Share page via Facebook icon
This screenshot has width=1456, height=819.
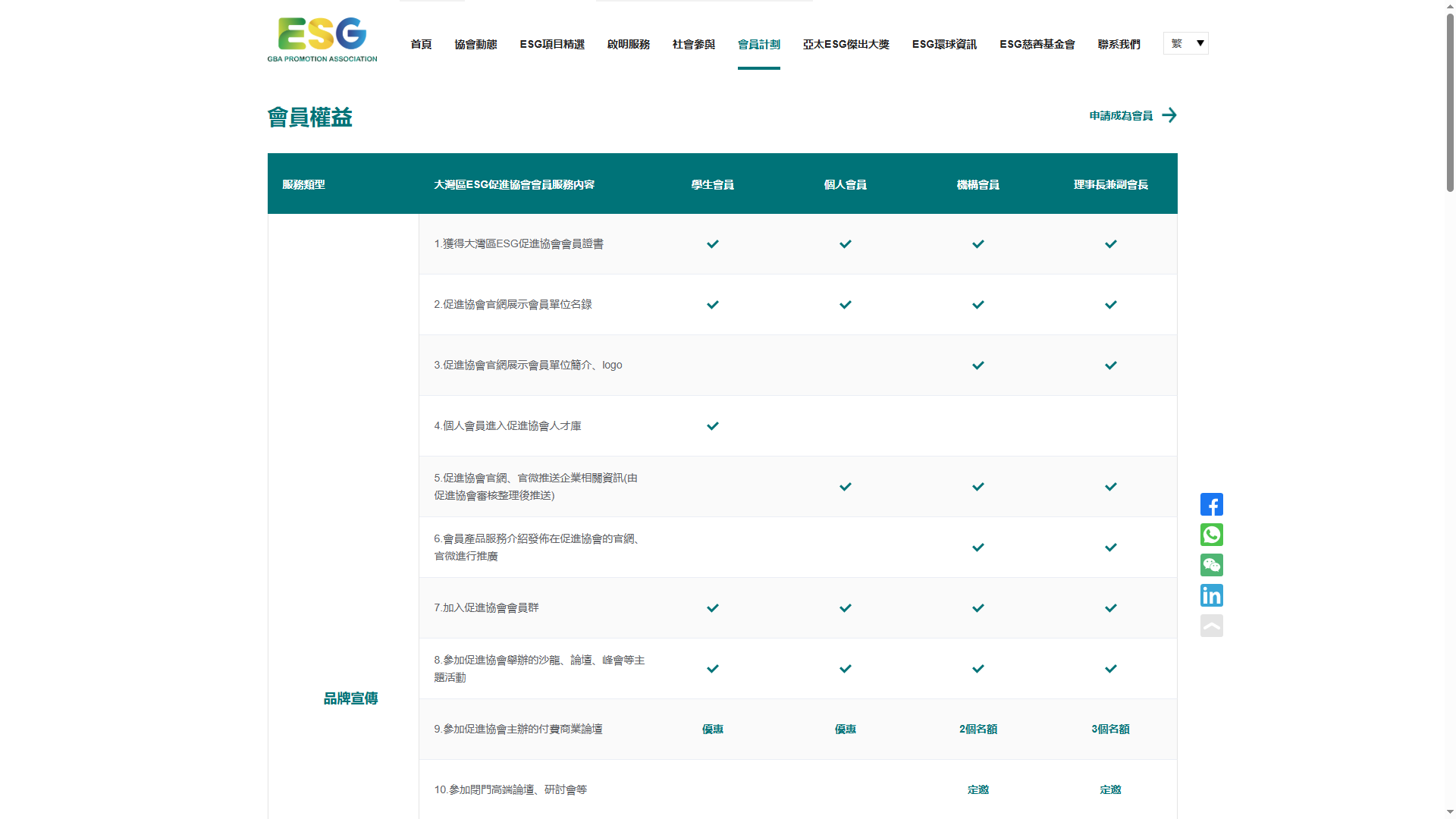tap(1211, 504)
